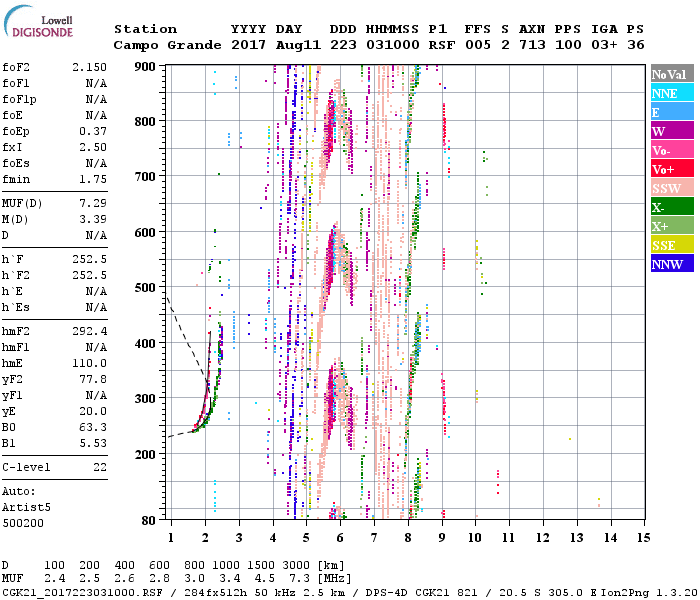Click the DPS-4D instrument label in footer
Screen dimensions: 700x600
[x=386, y=593]
